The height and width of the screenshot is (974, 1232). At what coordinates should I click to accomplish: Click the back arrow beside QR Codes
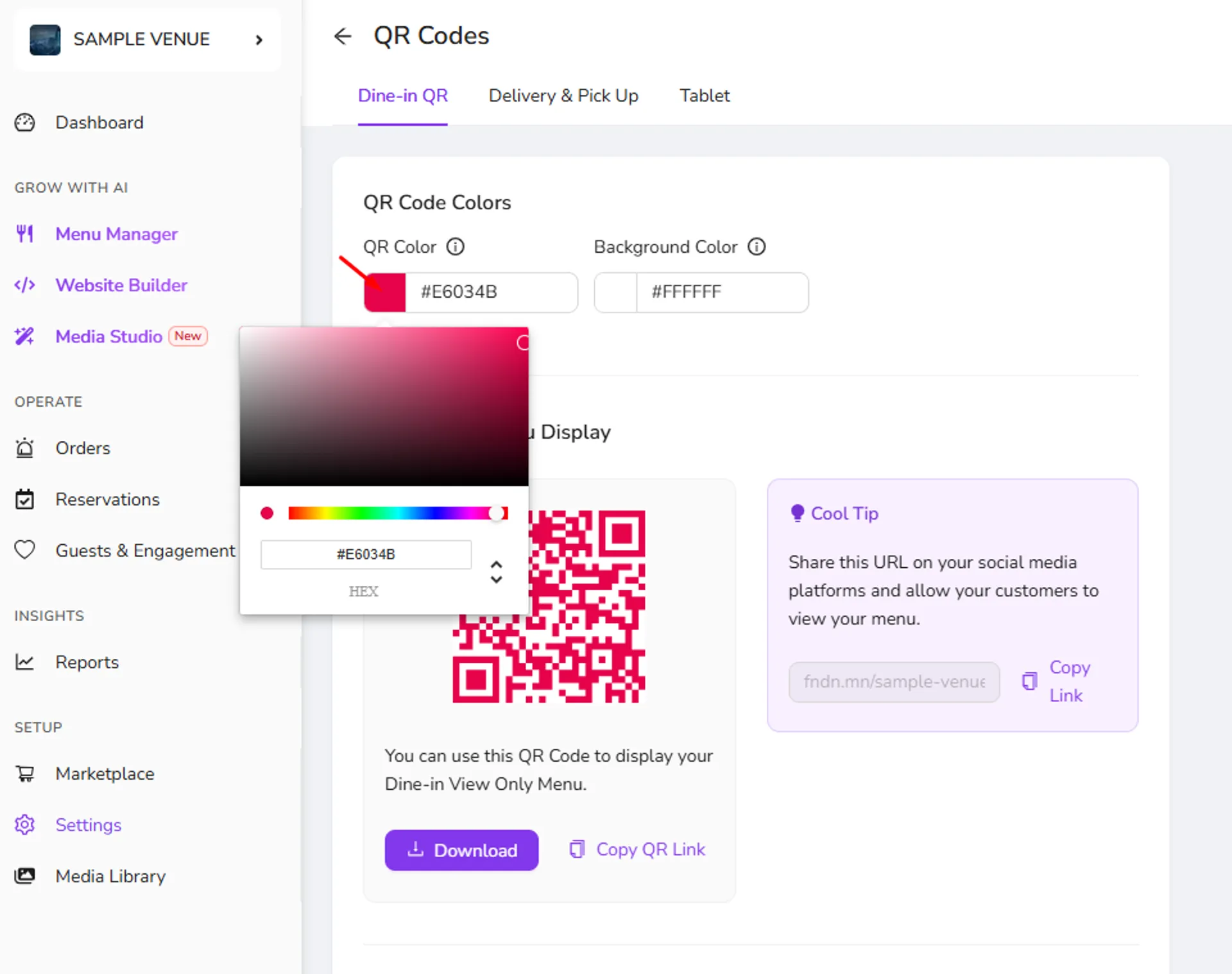[343, 37]
